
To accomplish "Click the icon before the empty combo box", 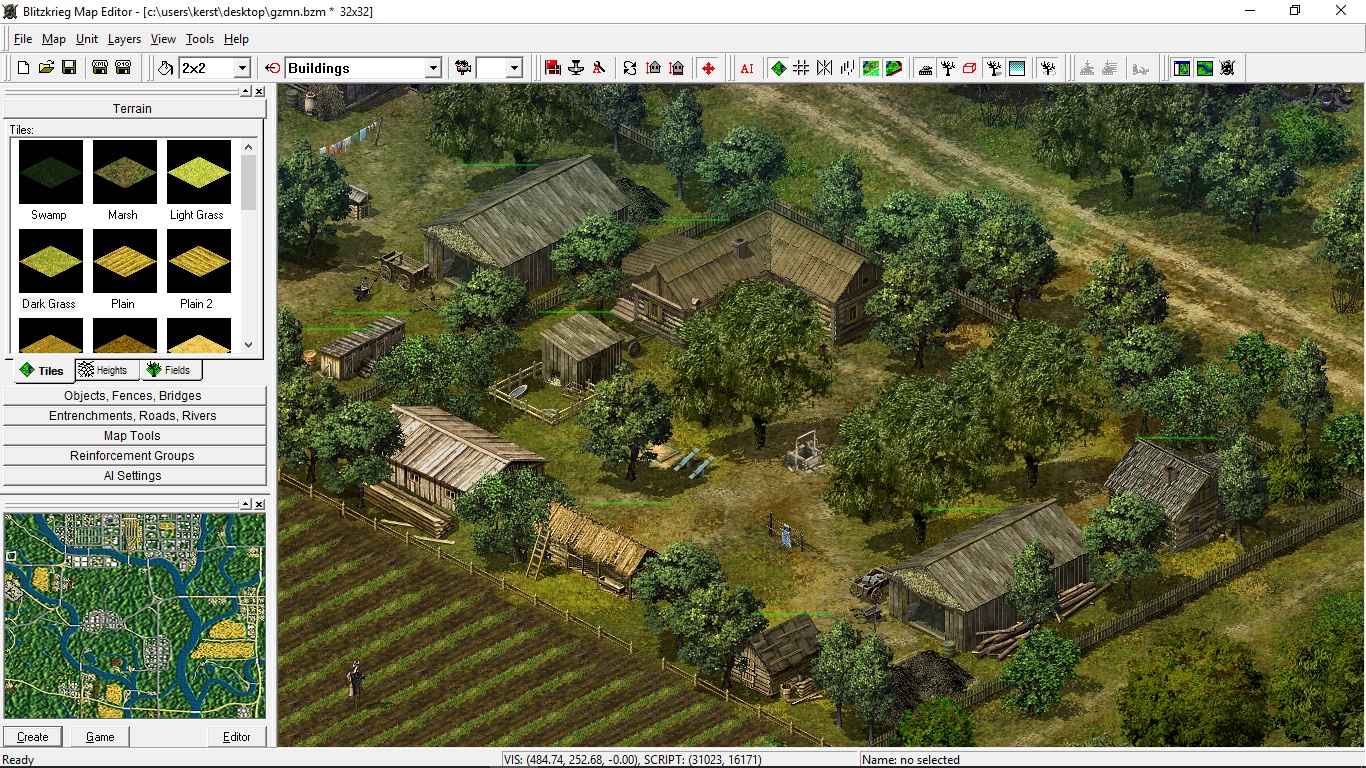I will click(x=463, y=68).
